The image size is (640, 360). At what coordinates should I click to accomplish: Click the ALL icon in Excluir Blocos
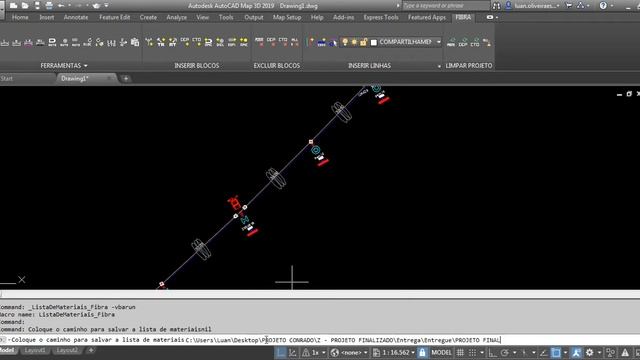point(294,42)
